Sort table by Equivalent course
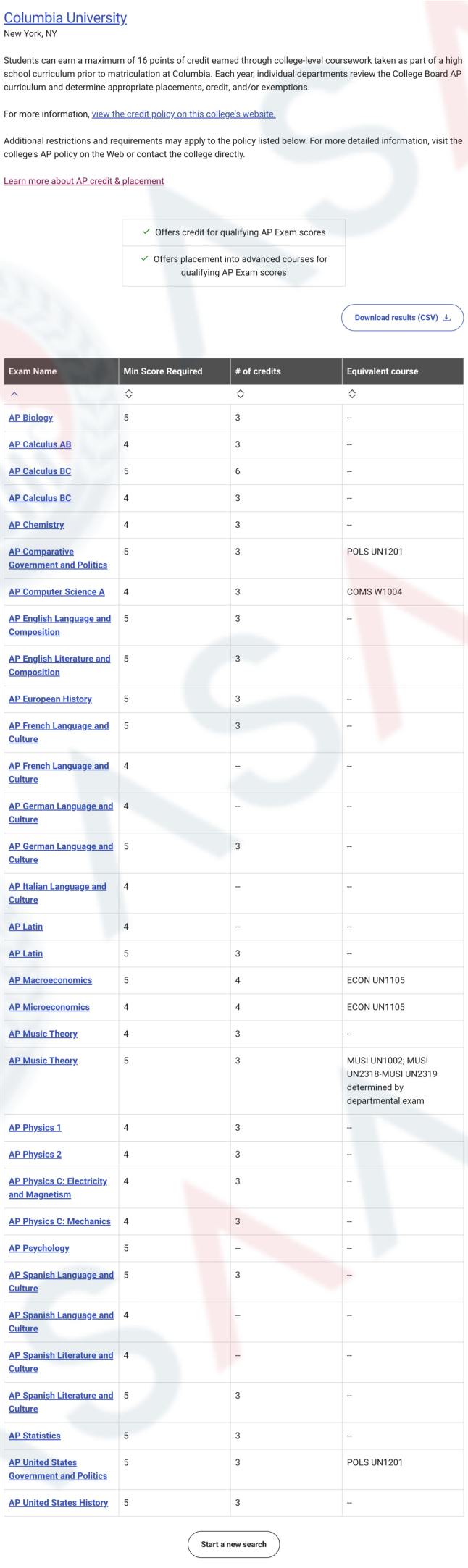 (352, 395)
